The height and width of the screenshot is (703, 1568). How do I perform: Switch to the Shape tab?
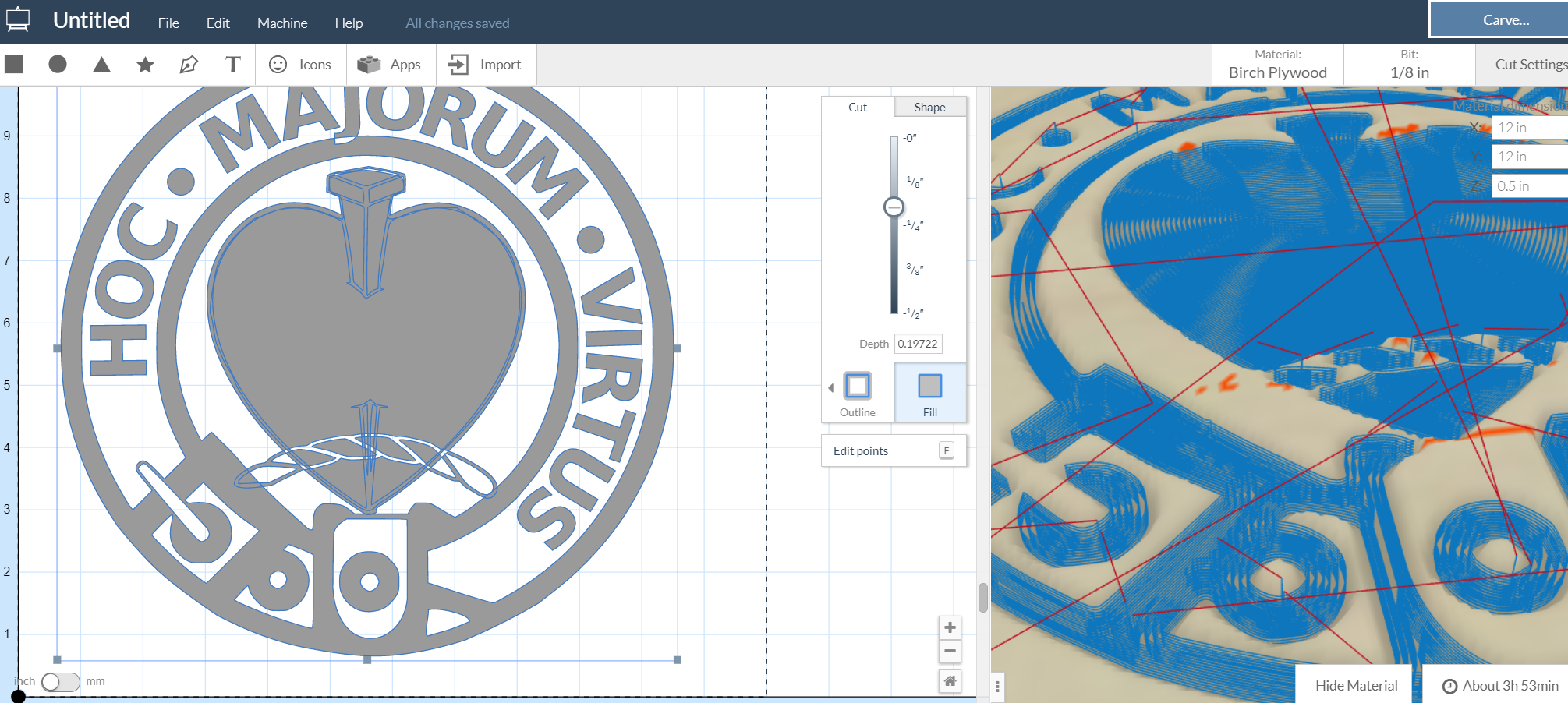pos(929,107)
